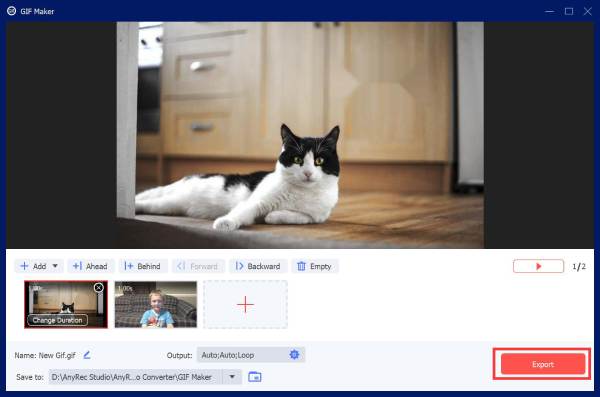Insert an image Ahead of selection
The image size is (600, 397).
click(x=91, y=266)
